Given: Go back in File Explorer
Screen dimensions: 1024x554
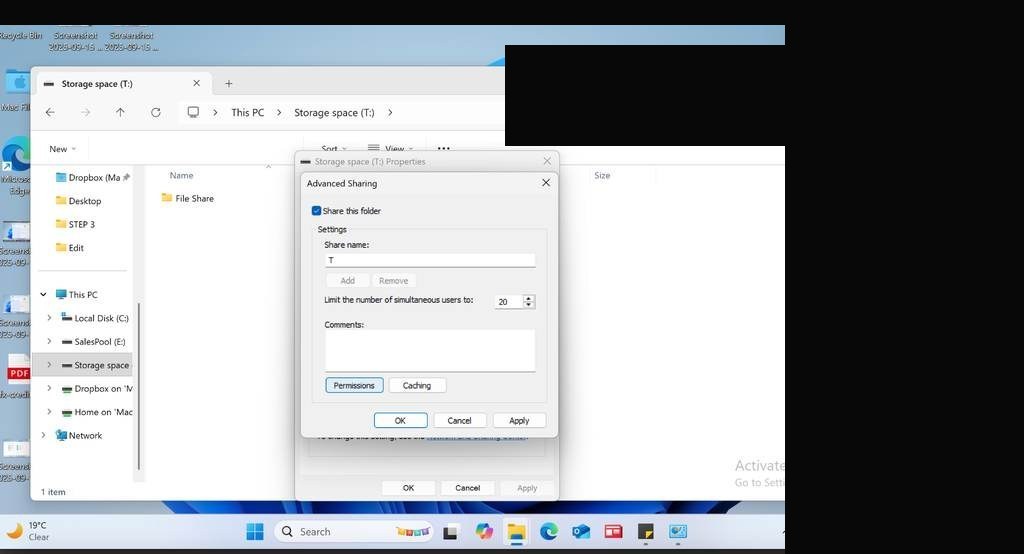Looking at the screenshot, I should 50,112.
